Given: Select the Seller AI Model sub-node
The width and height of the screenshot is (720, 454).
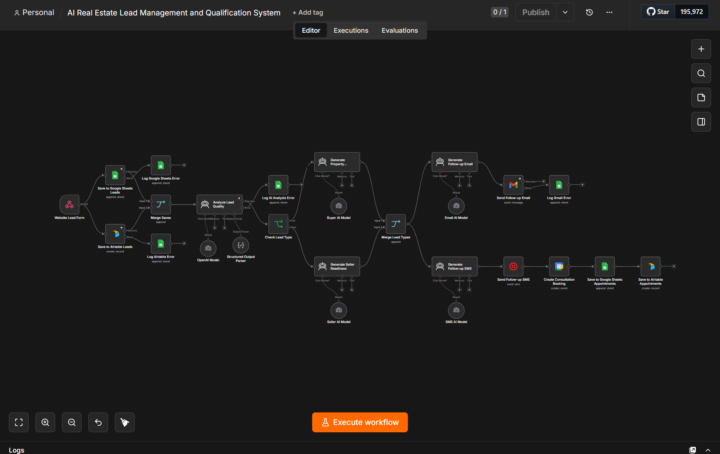Looking at the screenshot, I should [338, 310].
